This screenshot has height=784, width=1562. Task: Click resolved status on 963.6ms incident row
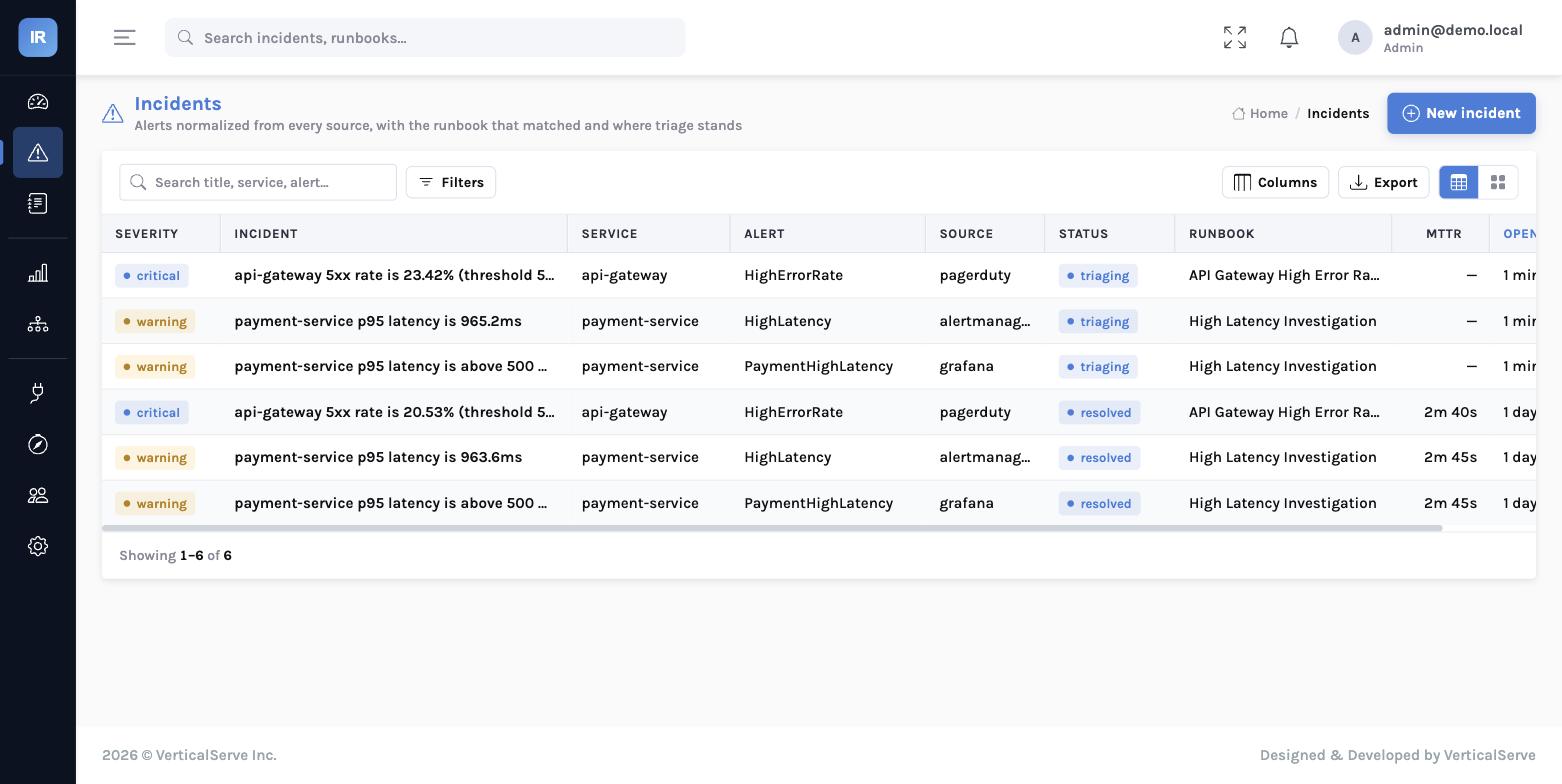1099,457
